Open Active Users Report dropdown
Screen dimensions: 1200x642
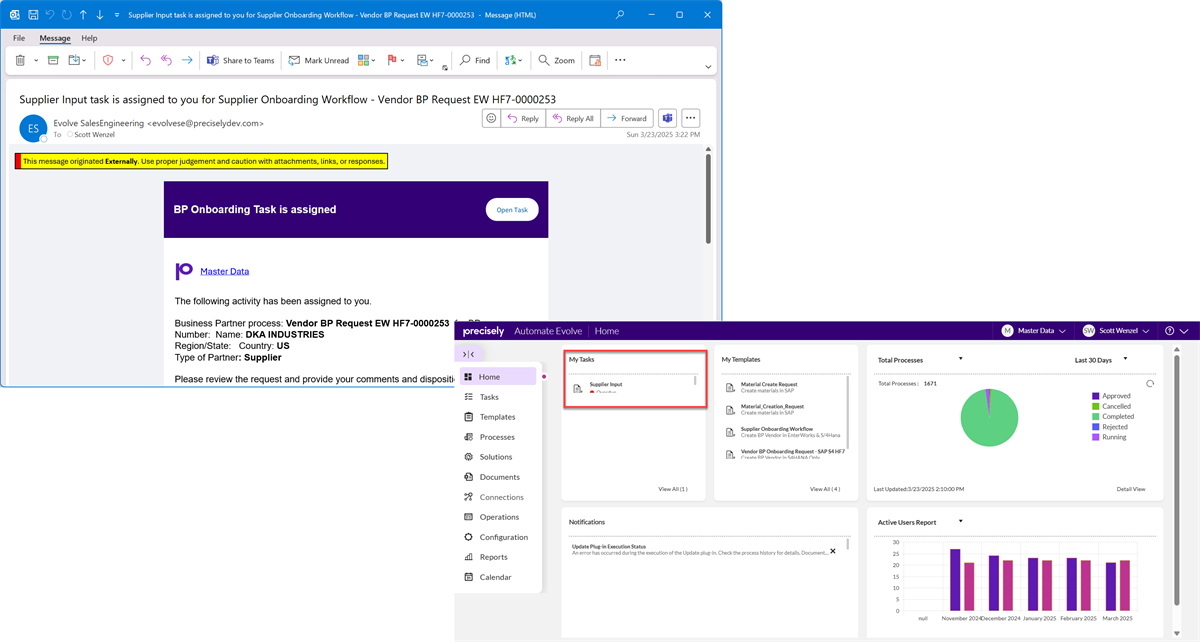960,521
